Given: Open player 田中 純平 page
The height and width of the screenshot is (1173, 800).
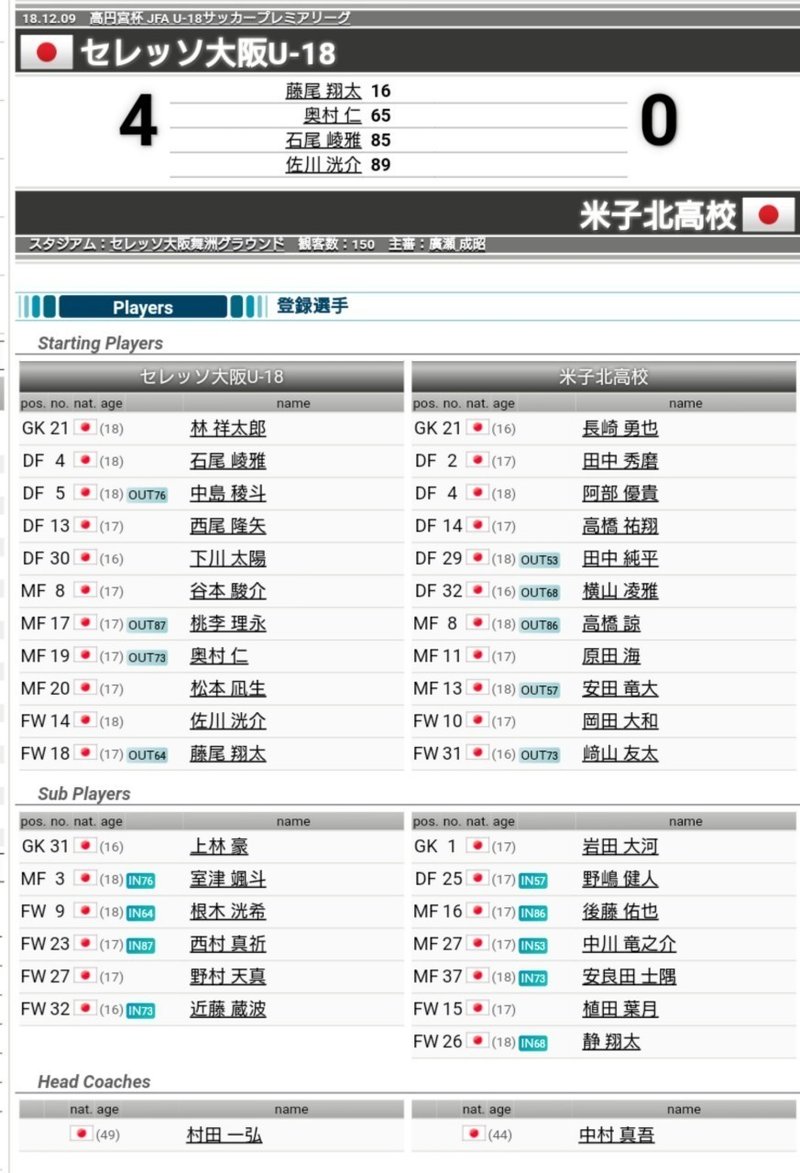Looking at the screenshot, I should click(620, 559).
